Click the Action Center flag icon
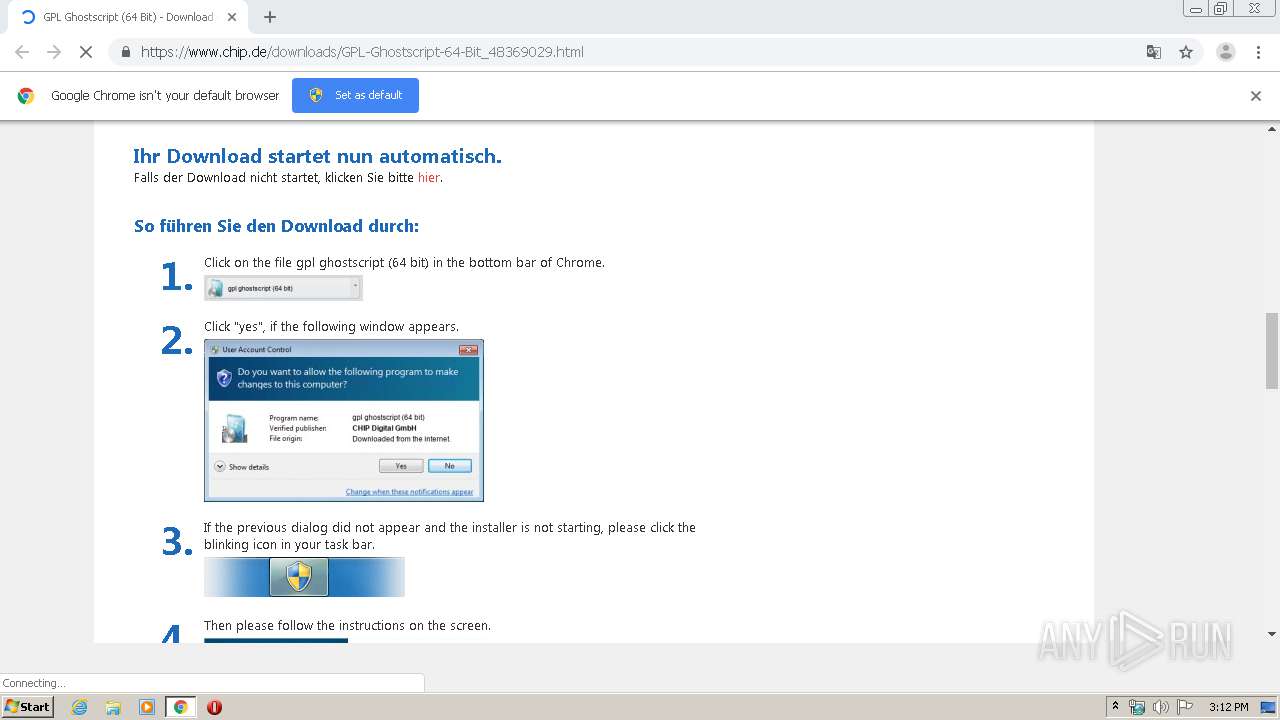The width and height of the screenshot is (1280, 720). 1185,707
